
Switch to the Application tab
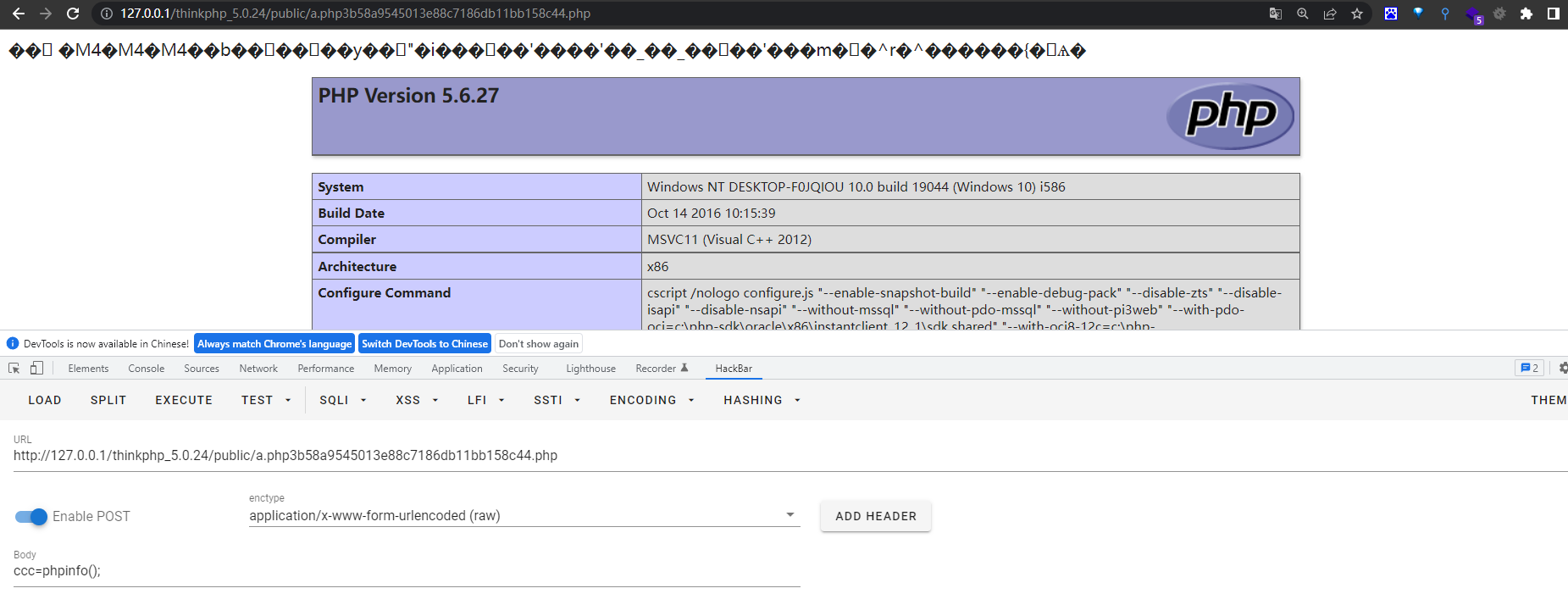457,369
